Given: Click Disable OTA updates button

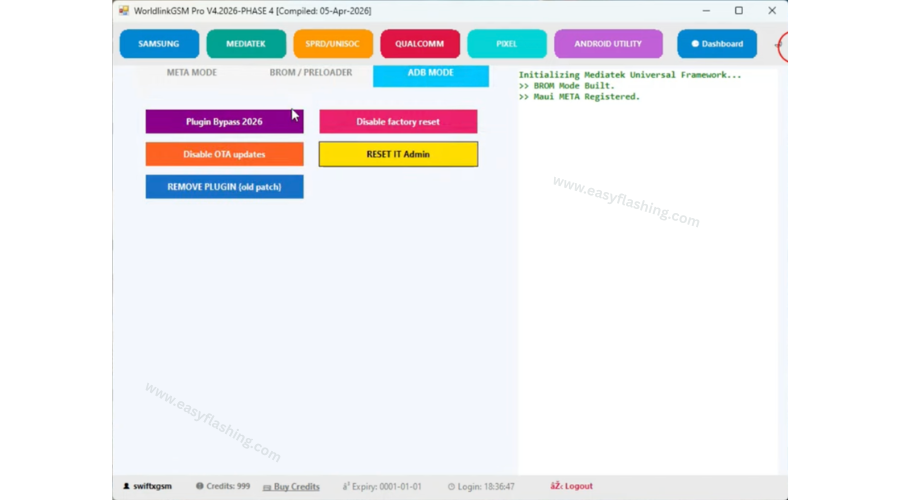Looking at the screenshot, I should [x=224, y=154].
